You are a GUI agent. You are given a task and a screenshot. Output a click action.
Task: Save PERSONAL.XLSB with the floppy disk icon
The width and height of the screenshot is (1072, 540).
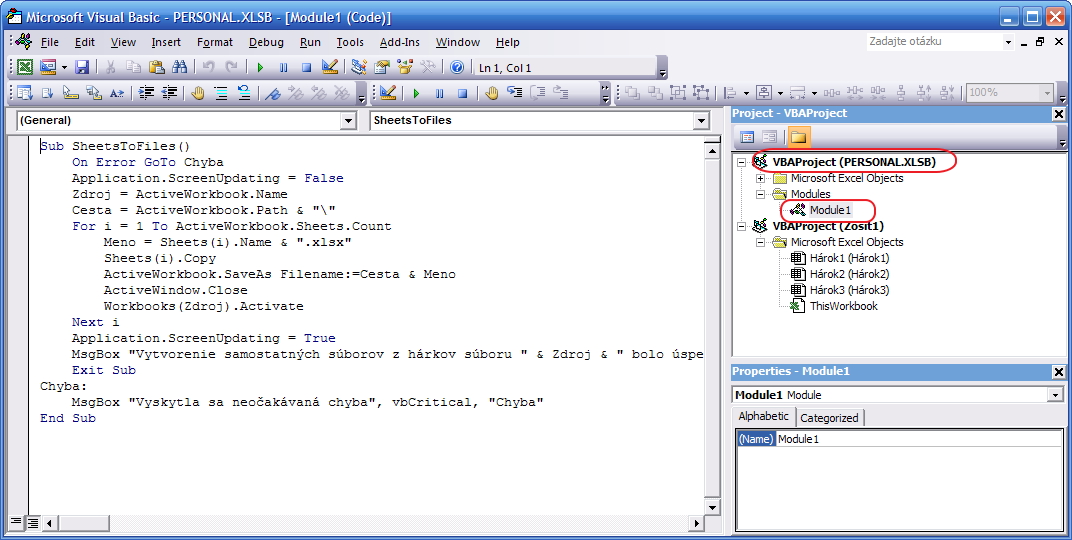[82, 67]
